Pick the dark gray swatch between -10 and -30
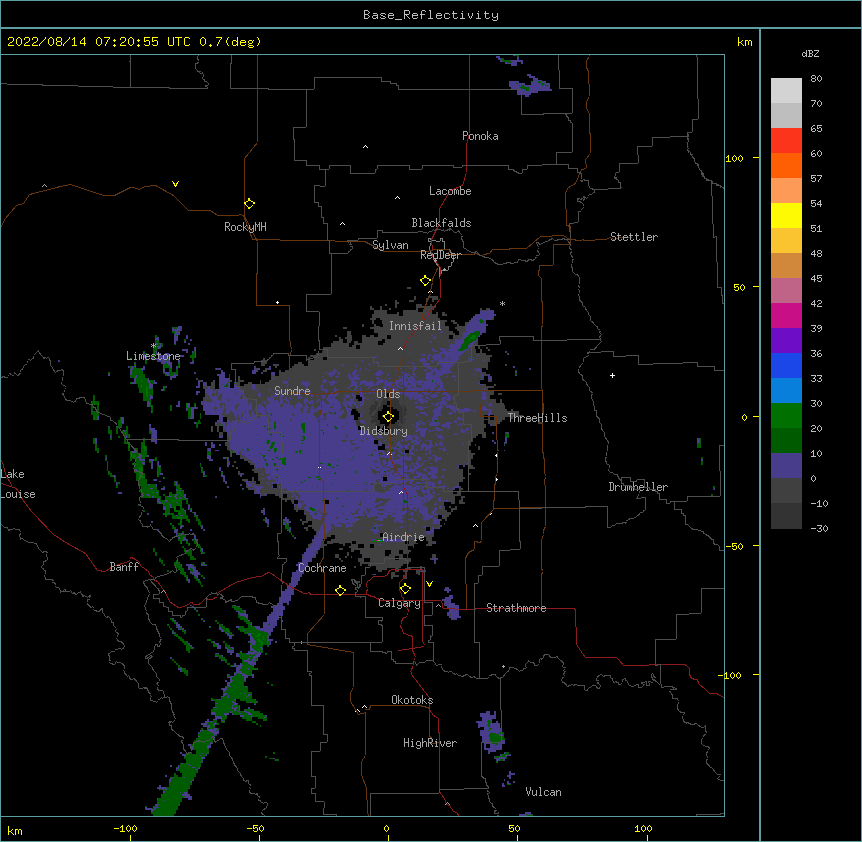 [786, 516]
